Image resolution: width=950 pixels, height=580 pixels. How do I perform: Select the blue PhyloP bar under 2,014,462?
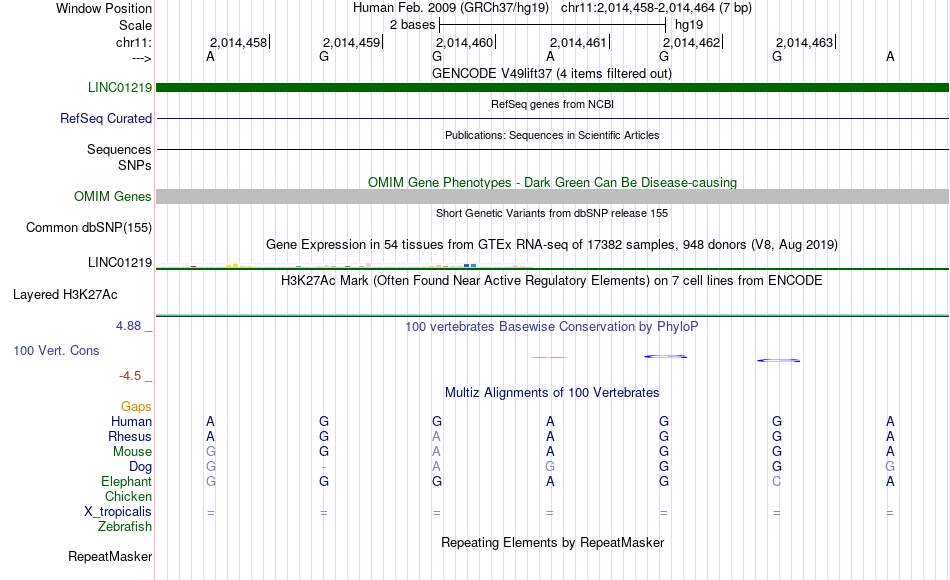(x=665, y=356)
